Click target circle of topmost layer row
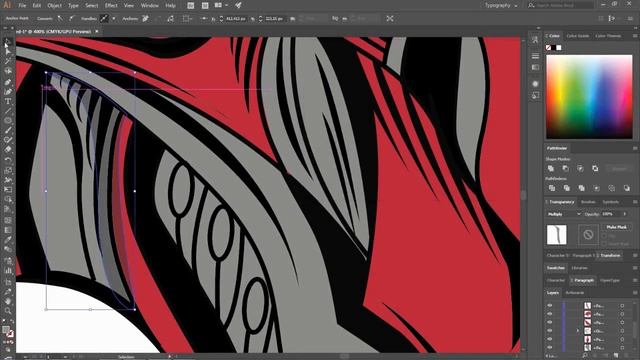 pyautogui.click(x=622, y=306)
